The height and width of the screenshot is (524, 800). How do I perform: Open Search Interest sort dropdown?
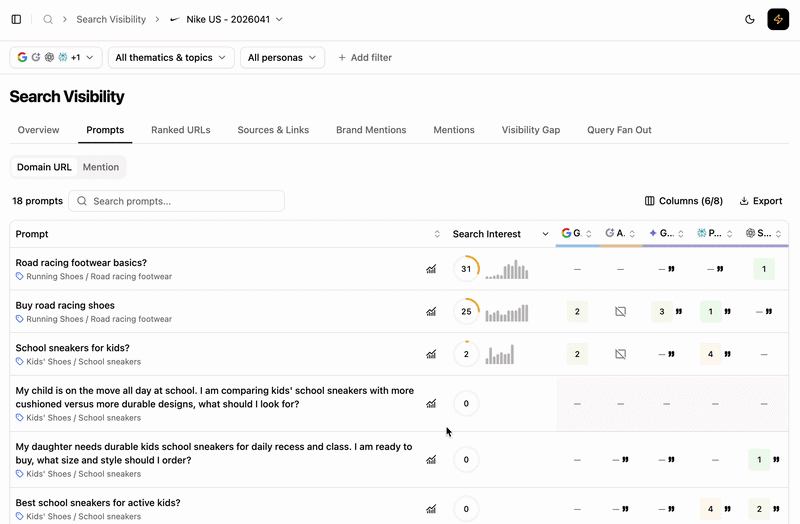click(x=545, y=234)
